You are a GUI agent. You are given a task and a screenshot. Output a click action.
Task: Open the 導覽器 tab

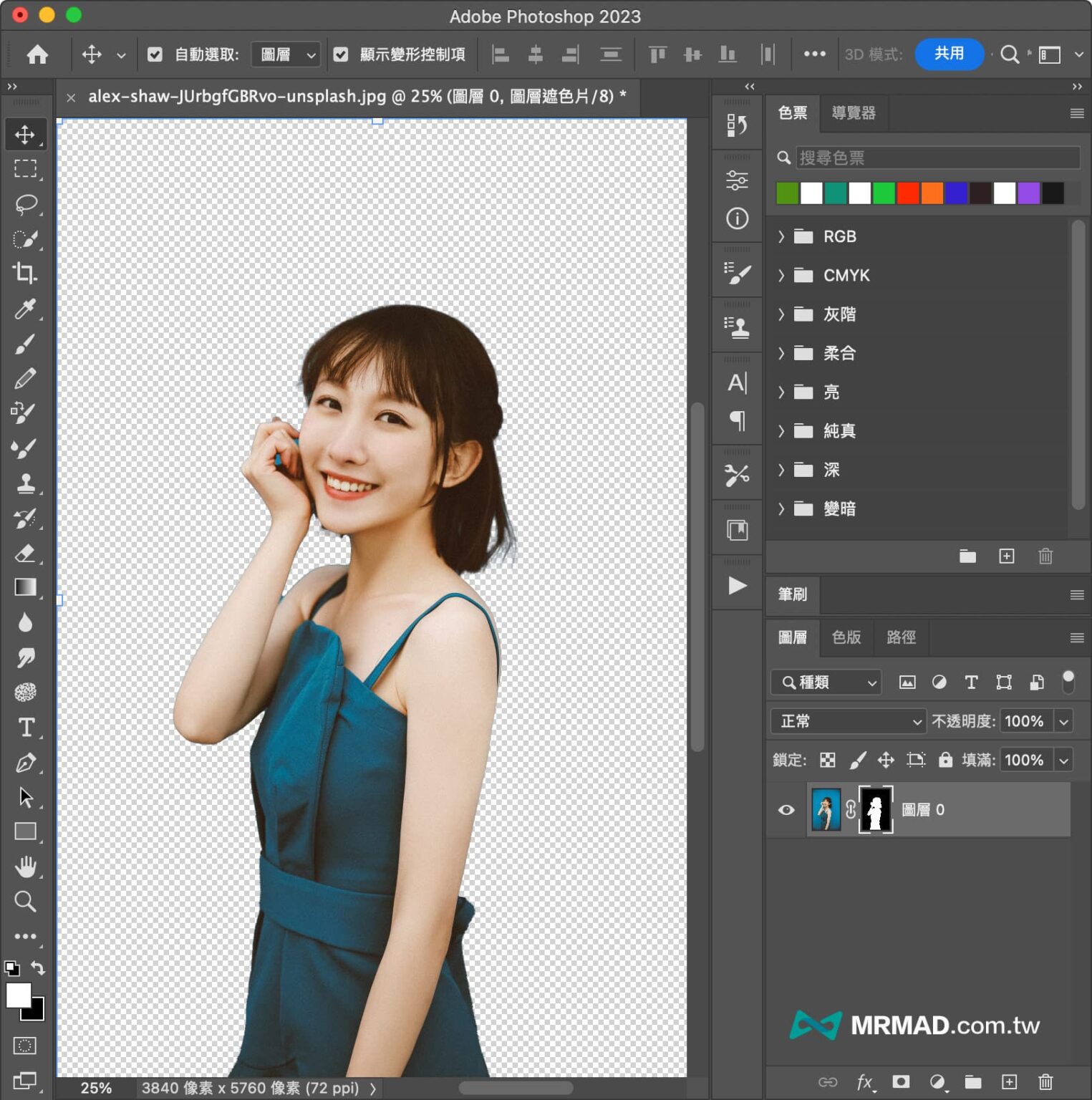853,113
